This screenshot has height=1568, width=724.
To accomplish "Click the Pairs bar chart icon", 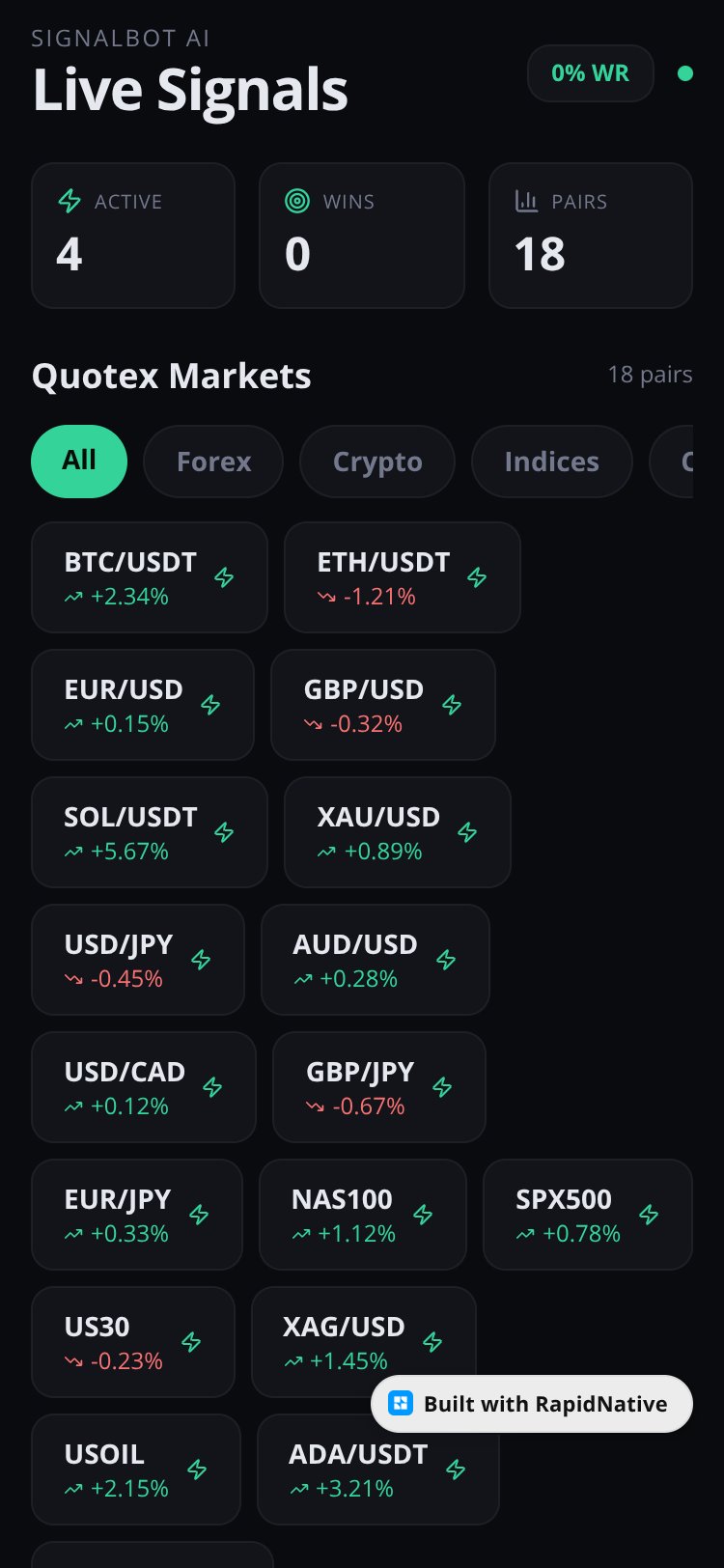I will click(526, 201).
